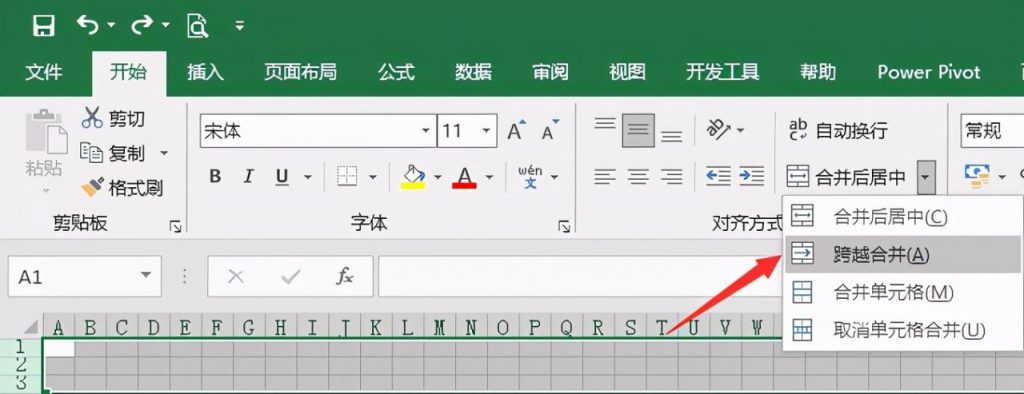Click the 复制 copy button
The image size is (1024, 394).
[112, 154]
